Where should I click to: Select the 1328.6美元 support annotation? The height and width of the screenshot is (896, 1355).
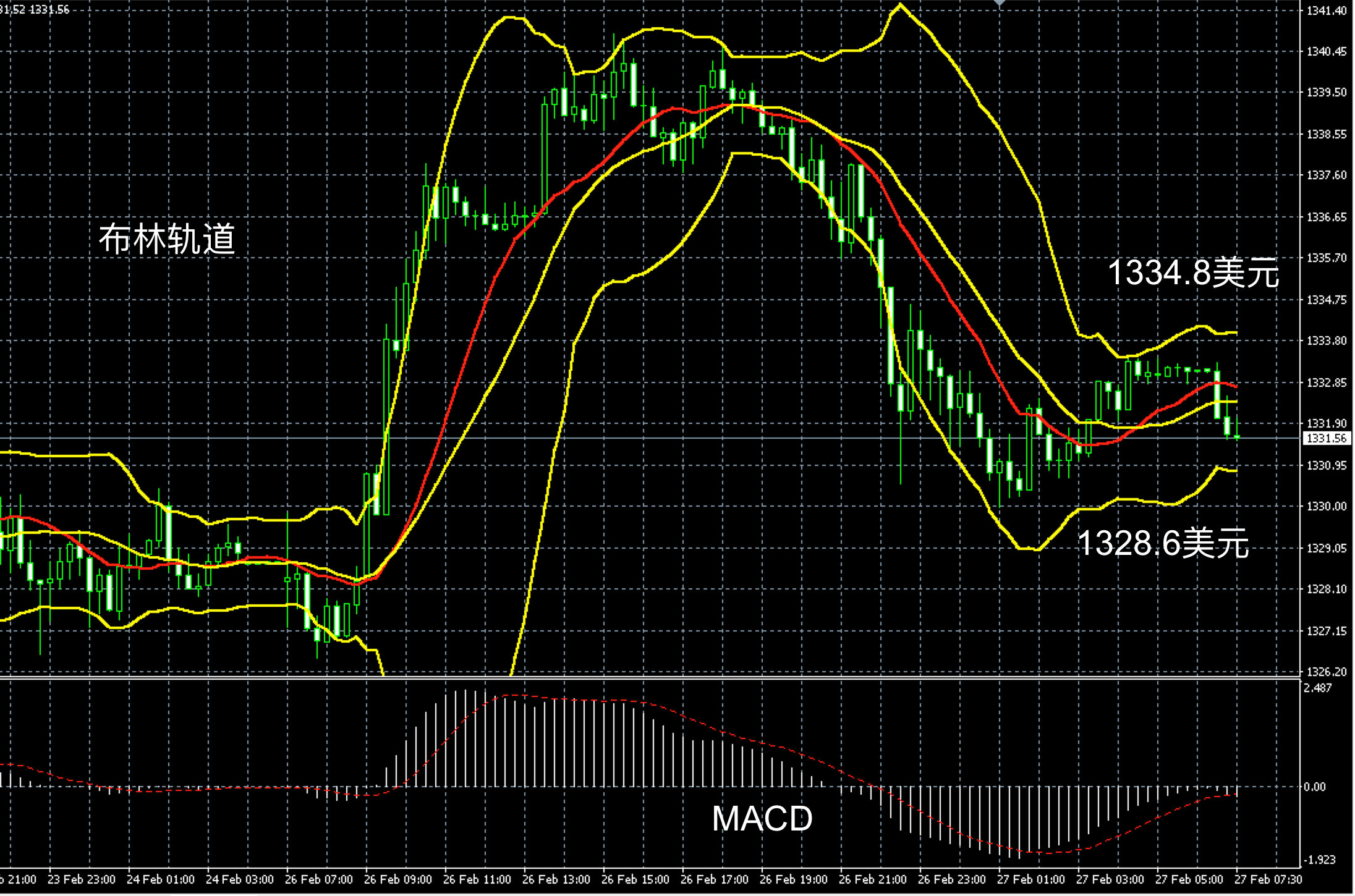coord(1163,544)
